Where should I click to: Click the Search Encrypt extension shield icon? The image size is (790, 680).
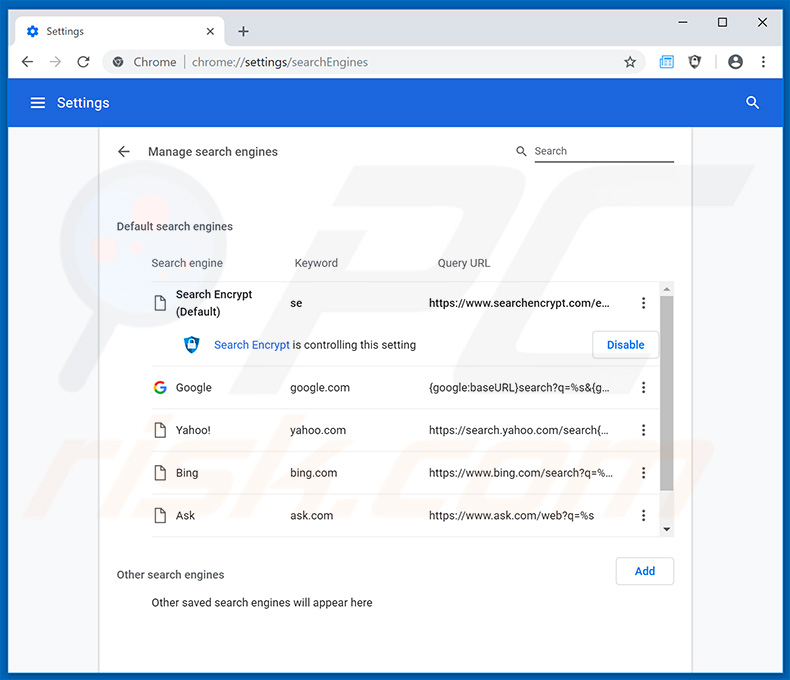point(191,345)
